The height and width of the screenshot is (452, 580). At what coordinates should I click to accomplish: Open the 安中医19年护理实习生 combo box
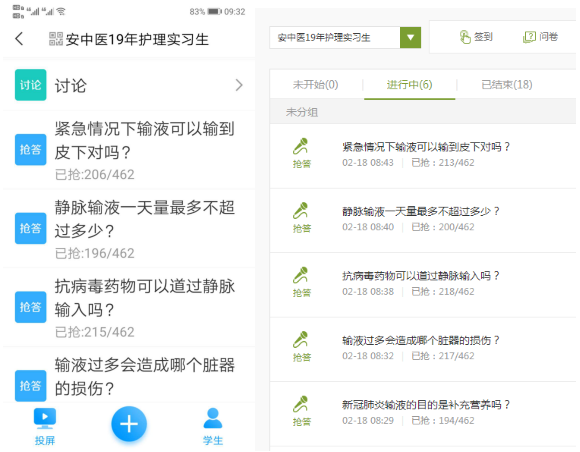coord(345,37)
